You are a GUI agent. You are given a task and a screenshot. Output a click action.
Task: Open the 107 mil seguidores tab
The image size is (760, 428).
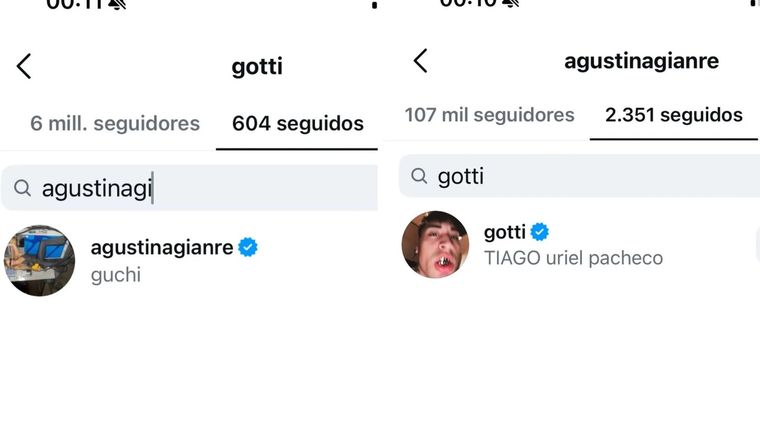(x=489, y=115)
